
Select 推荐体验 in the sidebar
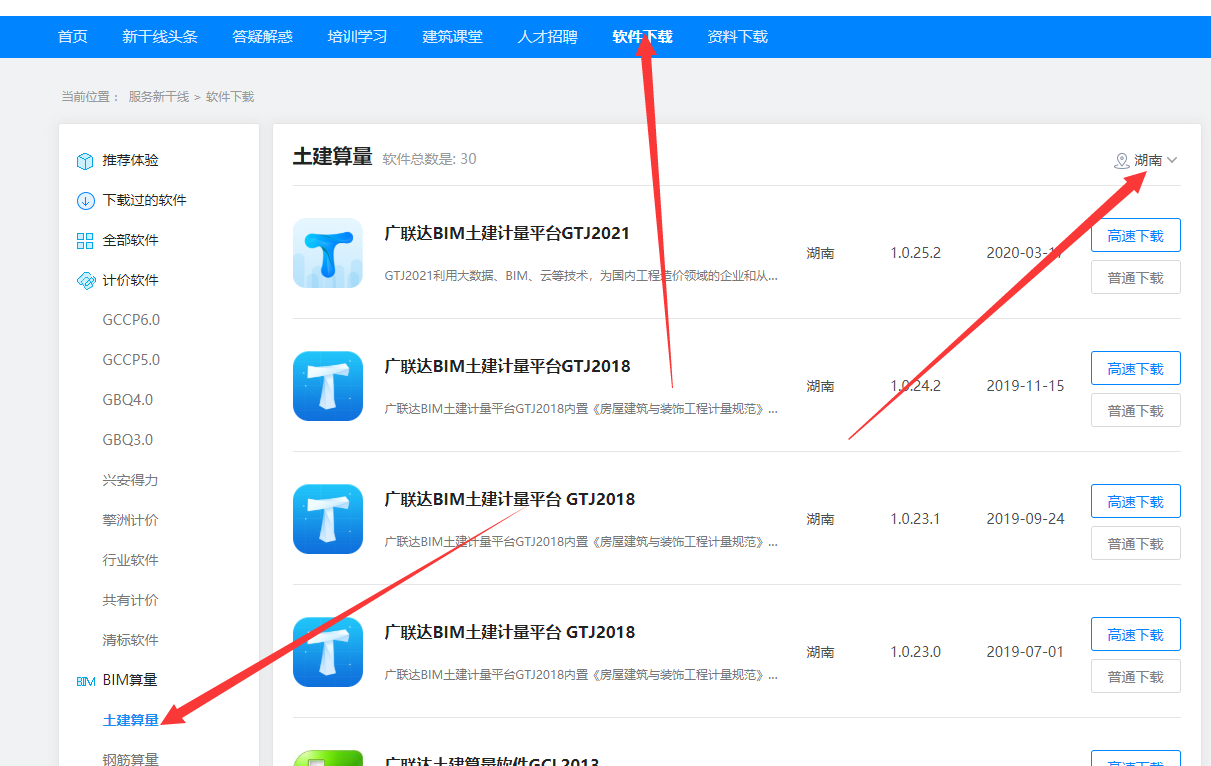[x=130, y=160]
